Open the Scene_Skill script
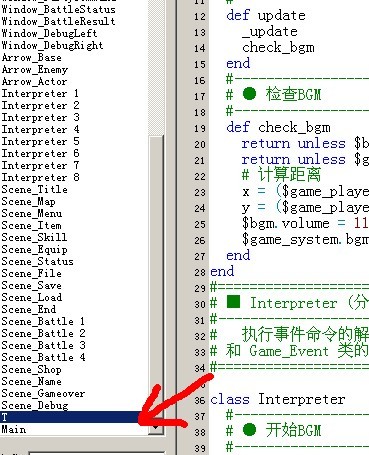Image resolution: width=369 pixels, height=455 pixels. pyautogui.click(x=34, y=237)
